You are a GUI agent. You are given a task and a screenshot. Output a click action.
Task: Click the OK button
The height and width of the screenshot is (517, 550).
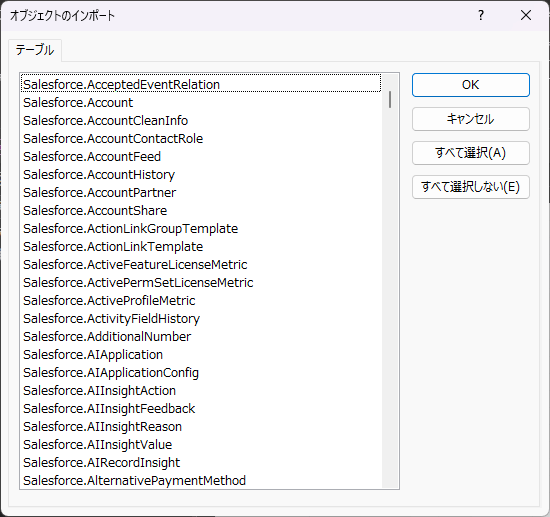[470, 85]
